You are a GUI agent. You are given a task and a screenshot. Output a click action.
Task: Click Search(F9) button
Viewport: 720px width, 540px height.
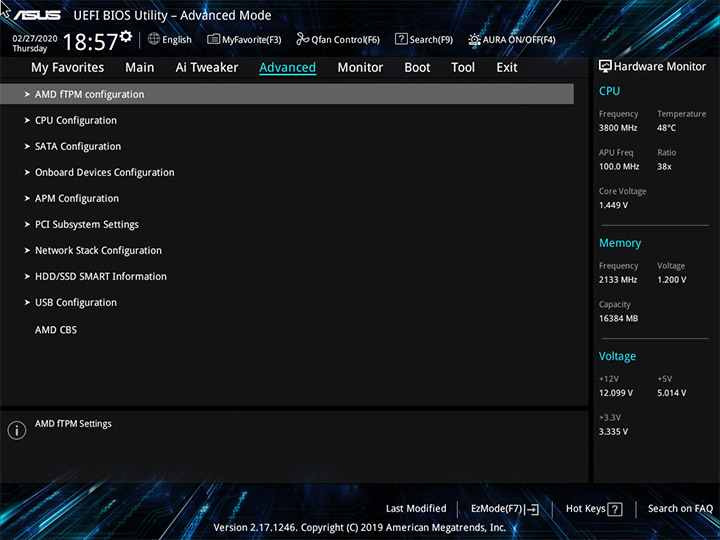(431, 39)
